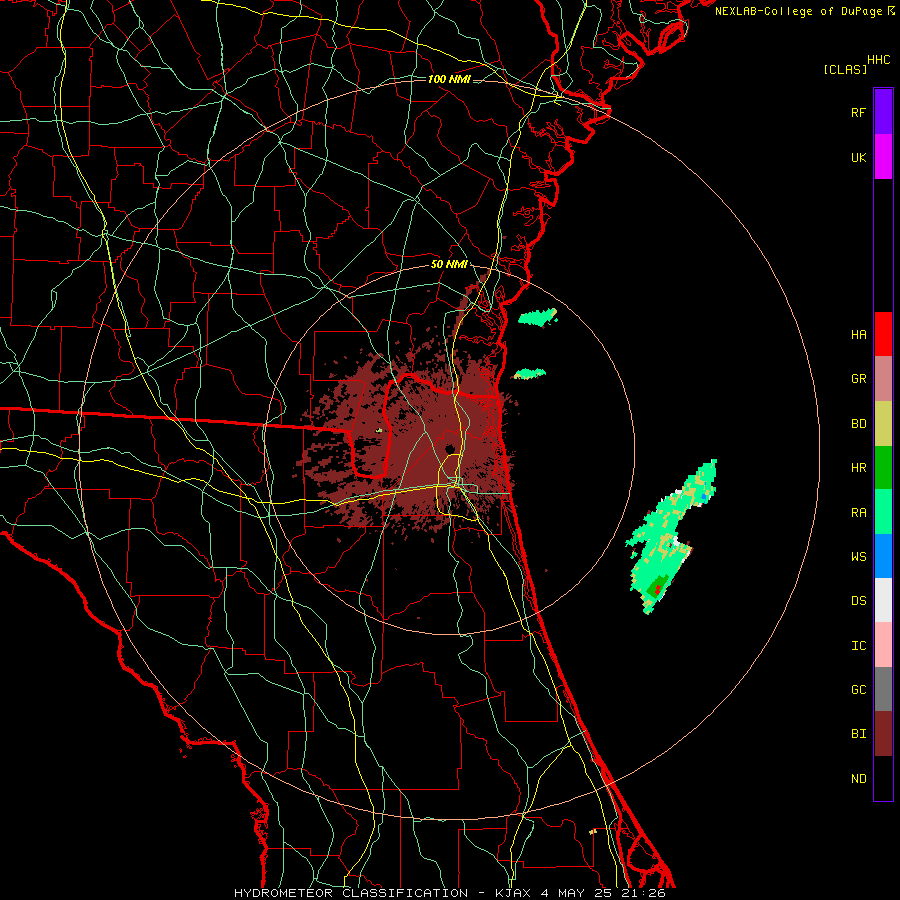Click the GC gray legend swatch
Viewport: 900px width, 900px height.
click(883, 689)
